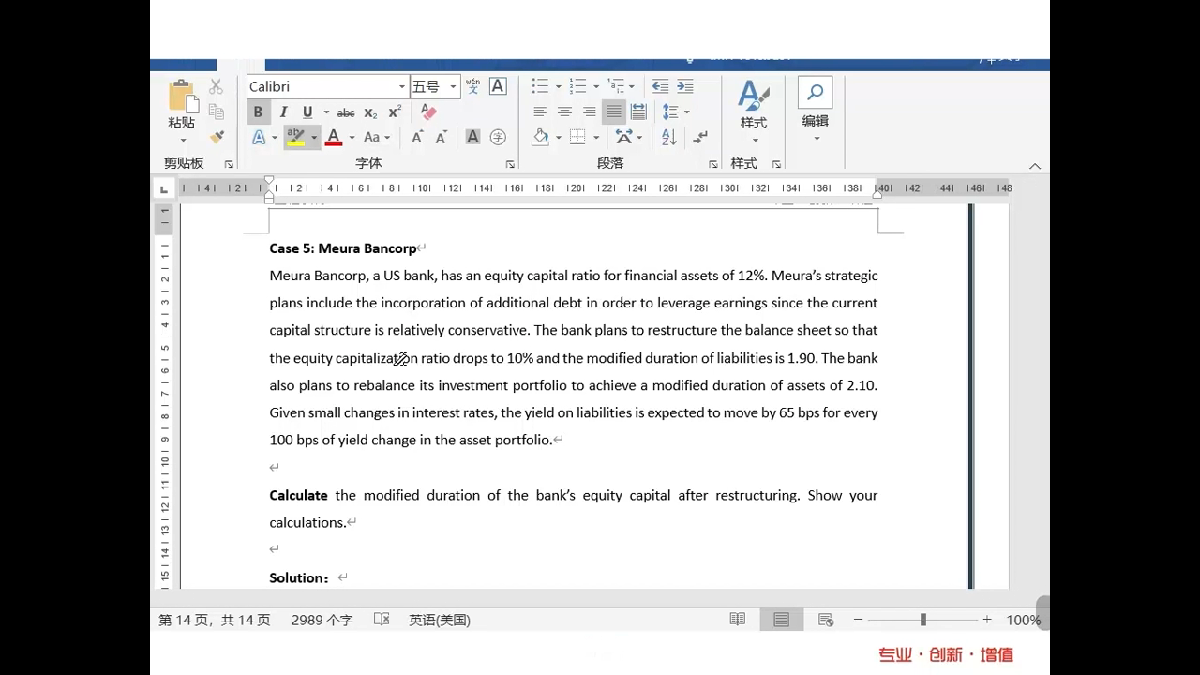Click the Grow Font icon

417,137
